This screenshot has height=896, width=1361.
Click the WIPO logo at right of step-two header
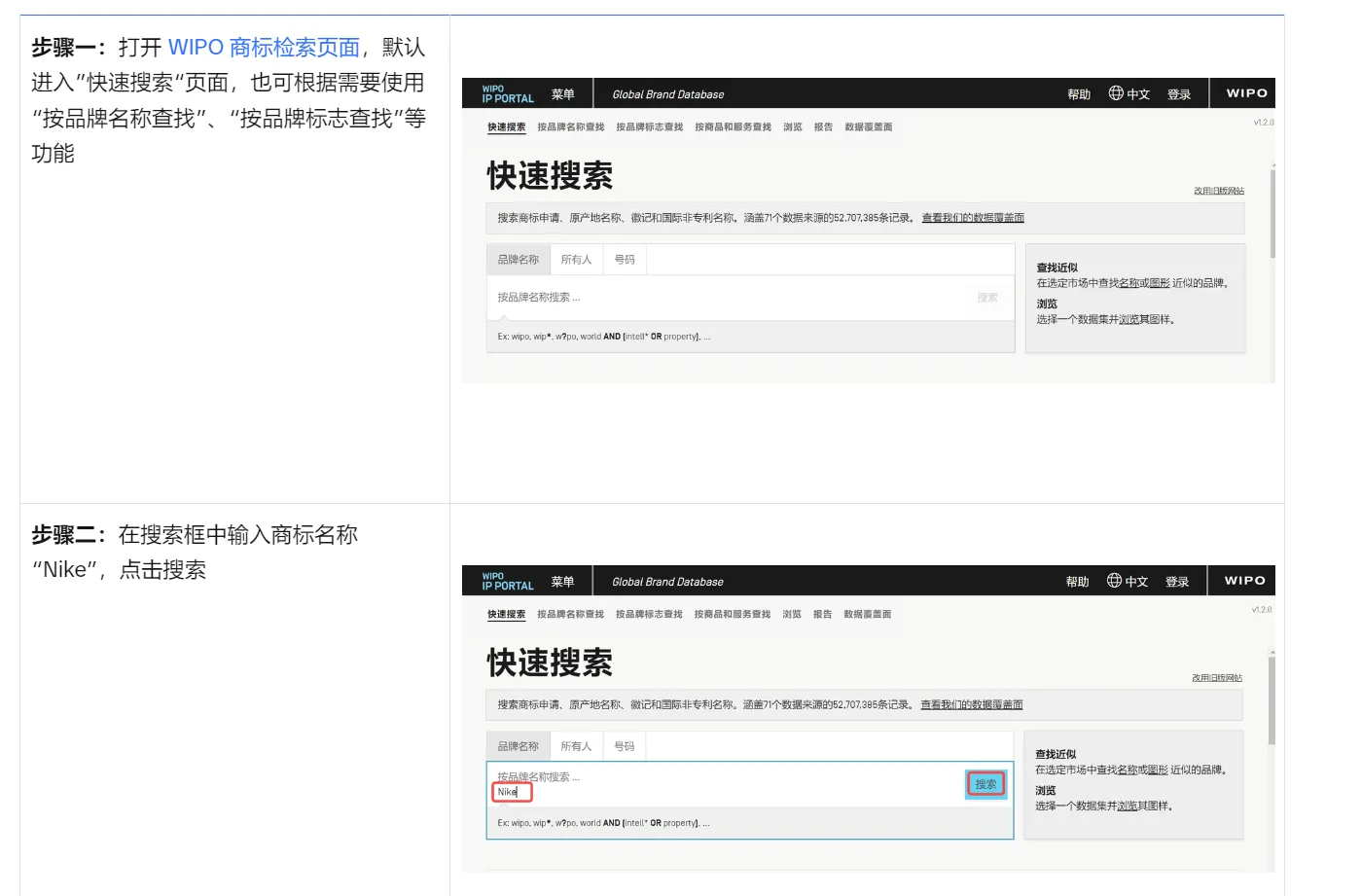(x=1244, y=581)
